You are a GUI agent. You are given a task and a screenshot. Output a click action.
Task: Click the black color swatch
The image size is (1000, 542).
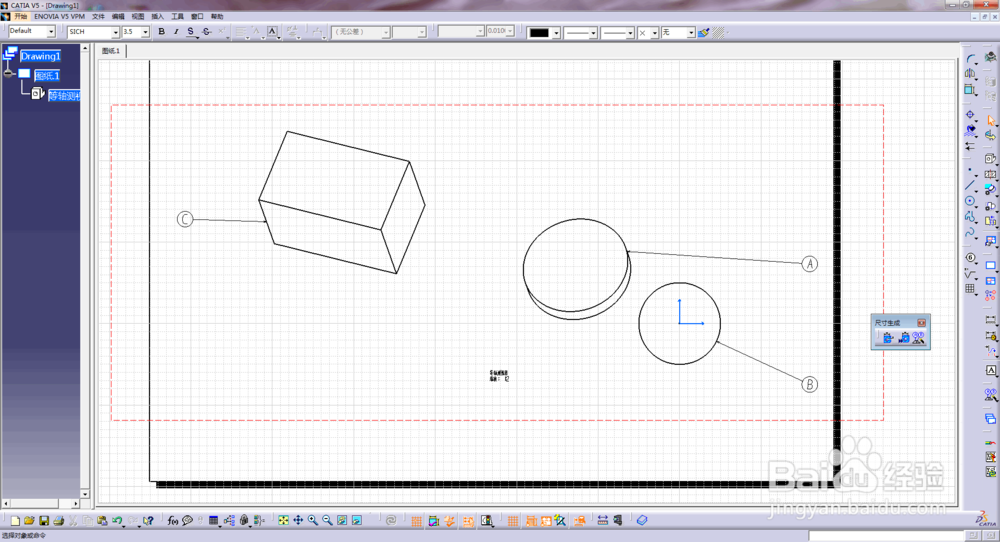(539, 33)
